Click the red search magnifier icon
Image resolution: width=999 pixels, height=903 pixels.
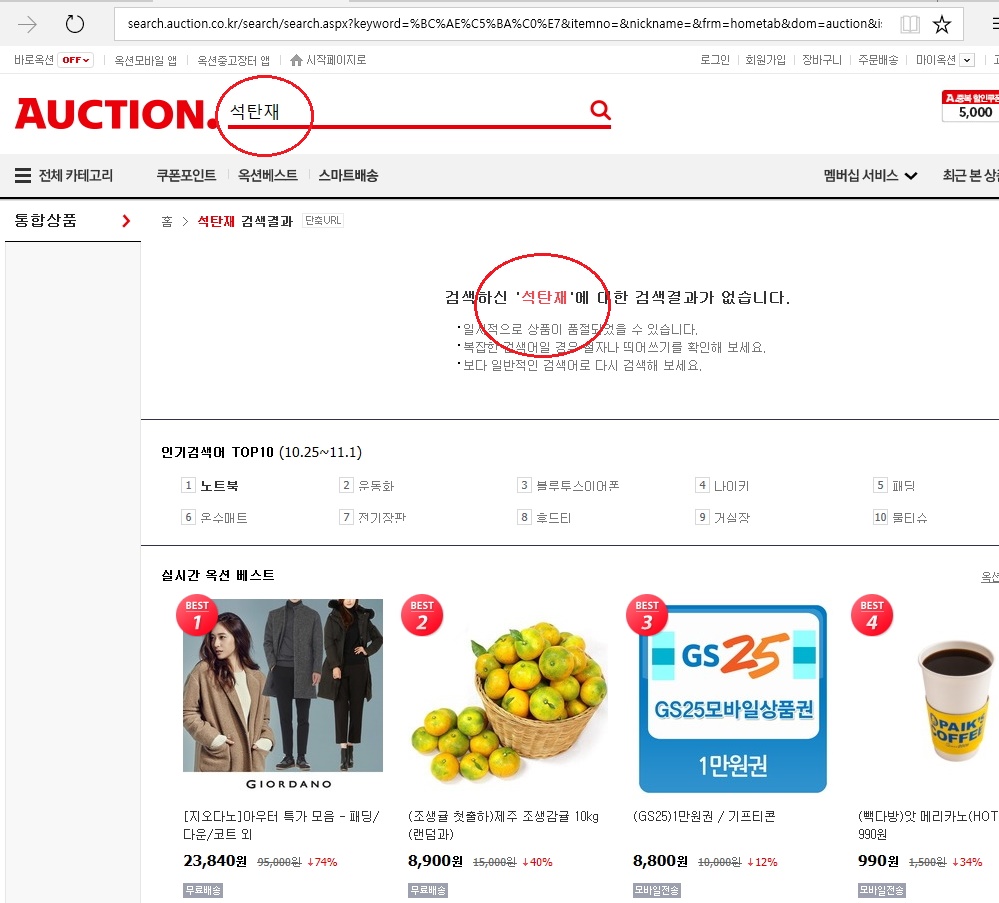(x=600, y=110)
